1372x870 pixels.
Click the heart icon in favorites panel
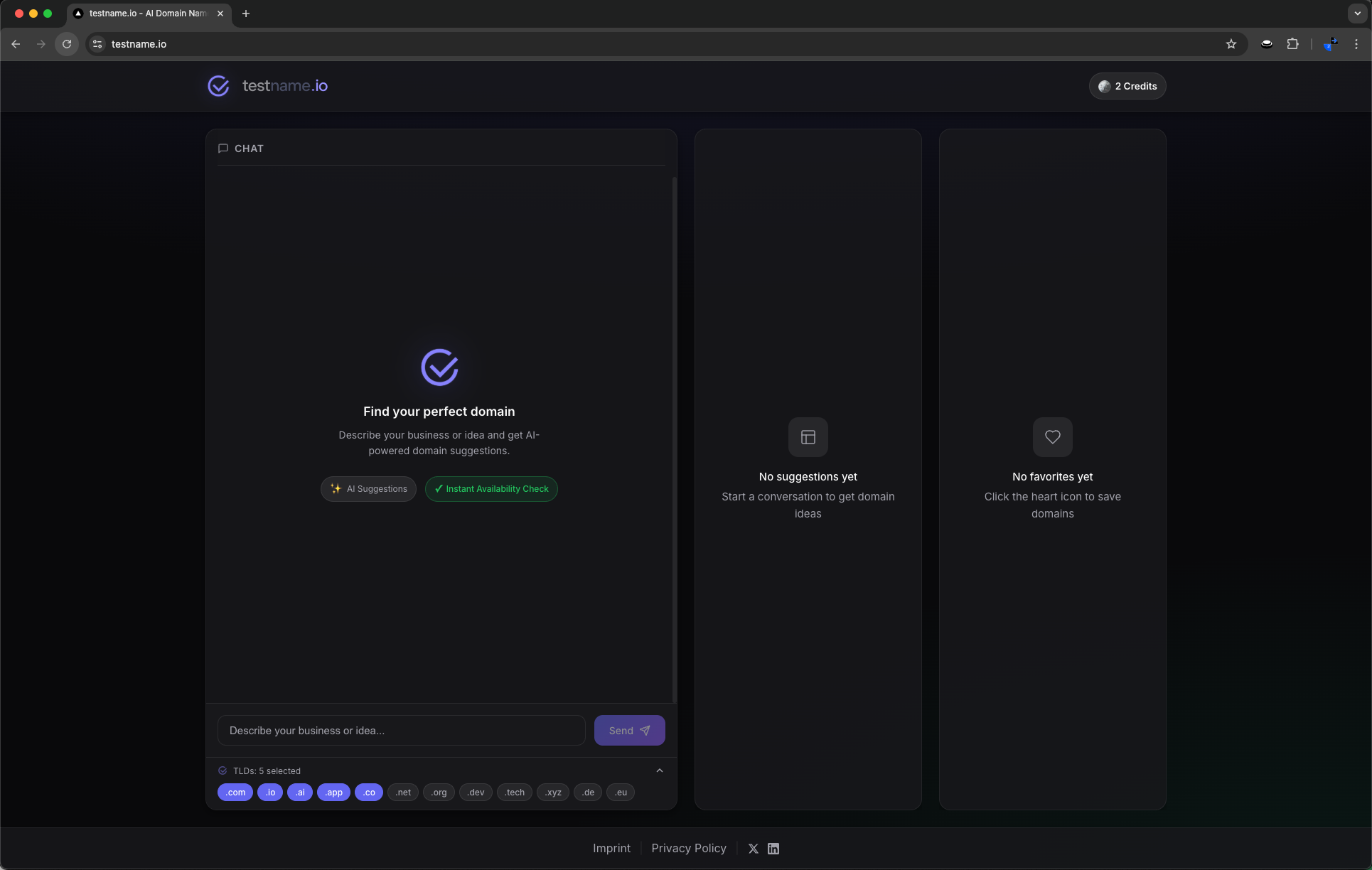(x=1052, y=437)
